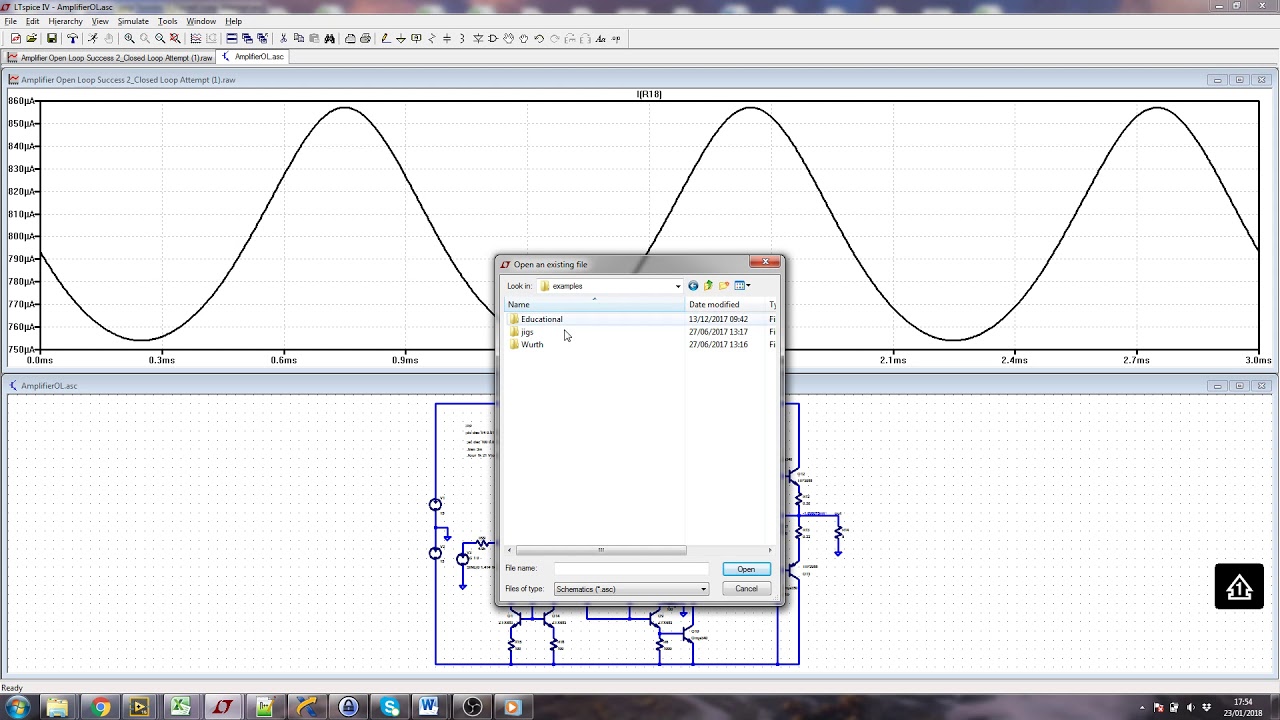Expand the Look in folder dropdown
The width and height of the screenshot is (1280, 720).
[678, 286]
